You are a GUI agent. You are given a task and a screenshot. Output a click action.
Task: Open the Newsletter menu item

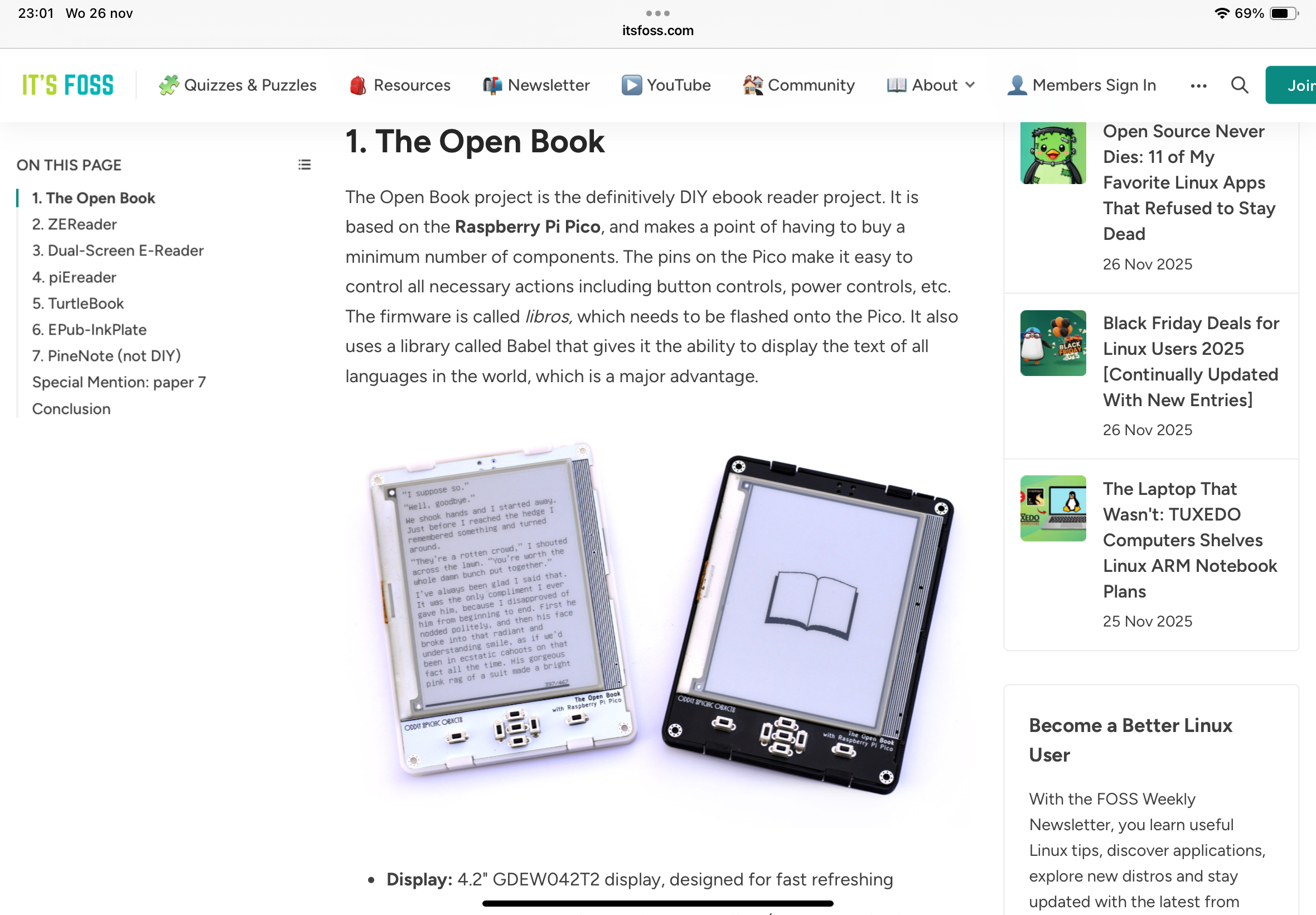[536, 85]
